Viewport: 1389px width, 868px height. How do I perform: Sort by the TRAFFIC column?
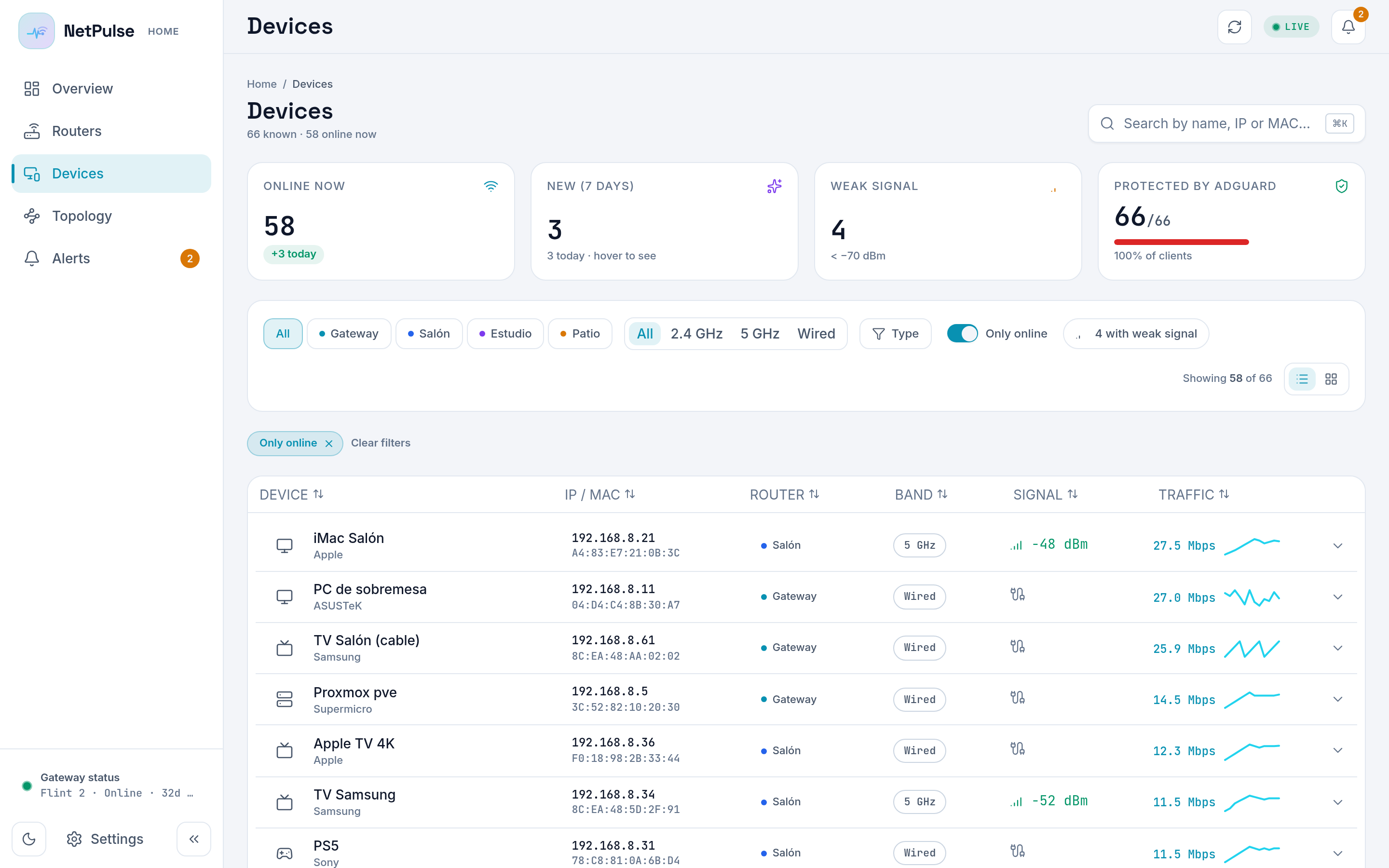pos(1193,495)
